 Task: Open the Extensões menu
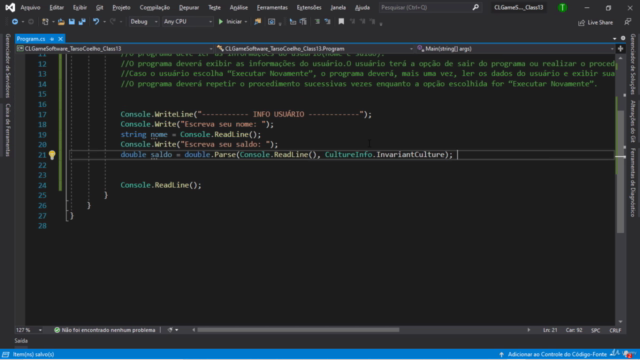[309, 7]
